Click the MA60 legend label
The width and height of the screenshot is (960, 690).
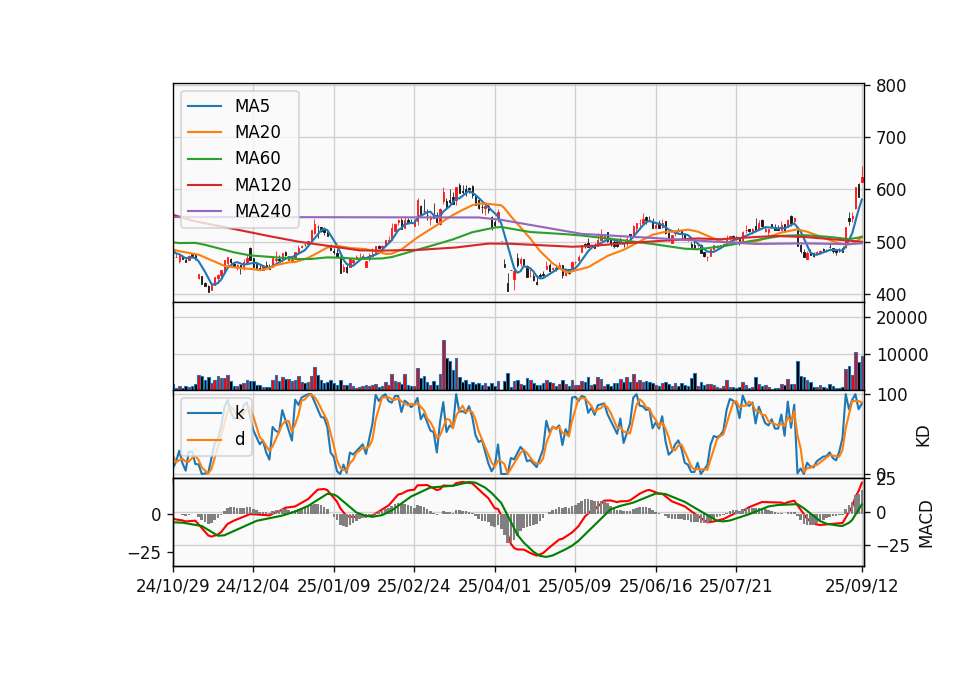pos(257,159)
